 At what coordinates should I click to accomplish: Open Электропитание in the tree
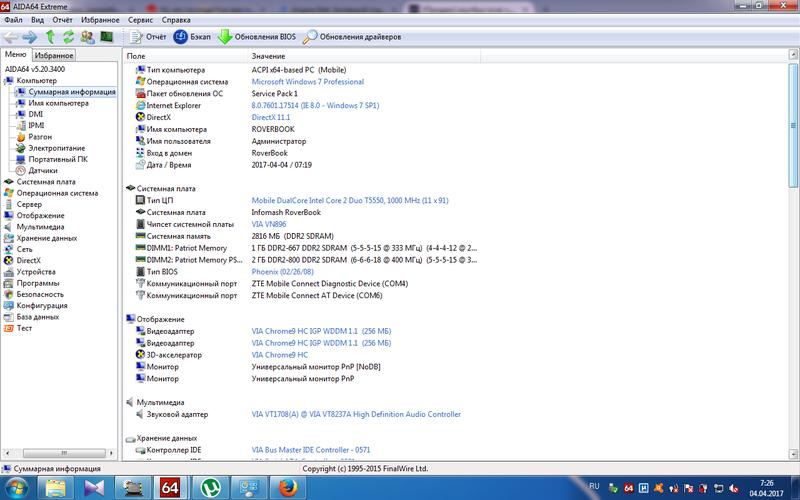point(56,148)
